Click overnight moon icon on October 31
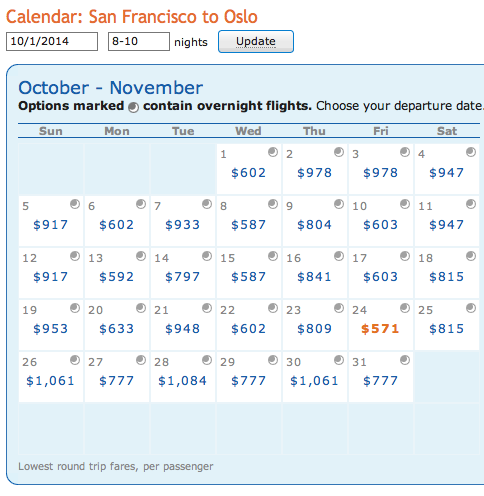 (x=405, y=360)
